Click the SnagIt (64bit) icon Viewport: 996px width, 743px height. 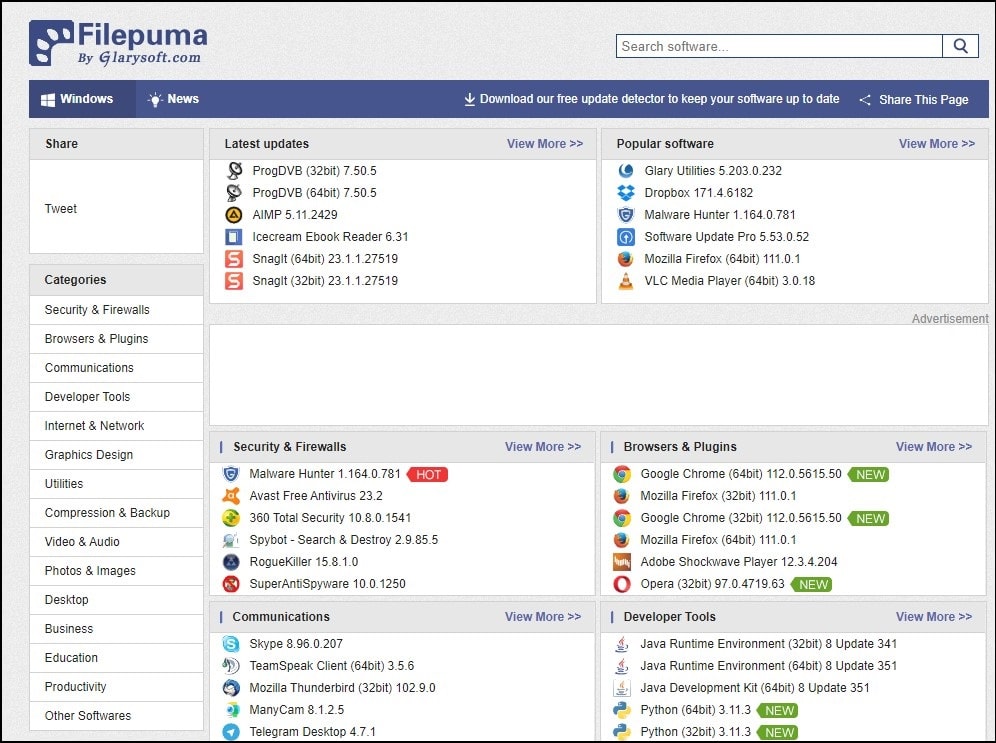coord(234,258)
